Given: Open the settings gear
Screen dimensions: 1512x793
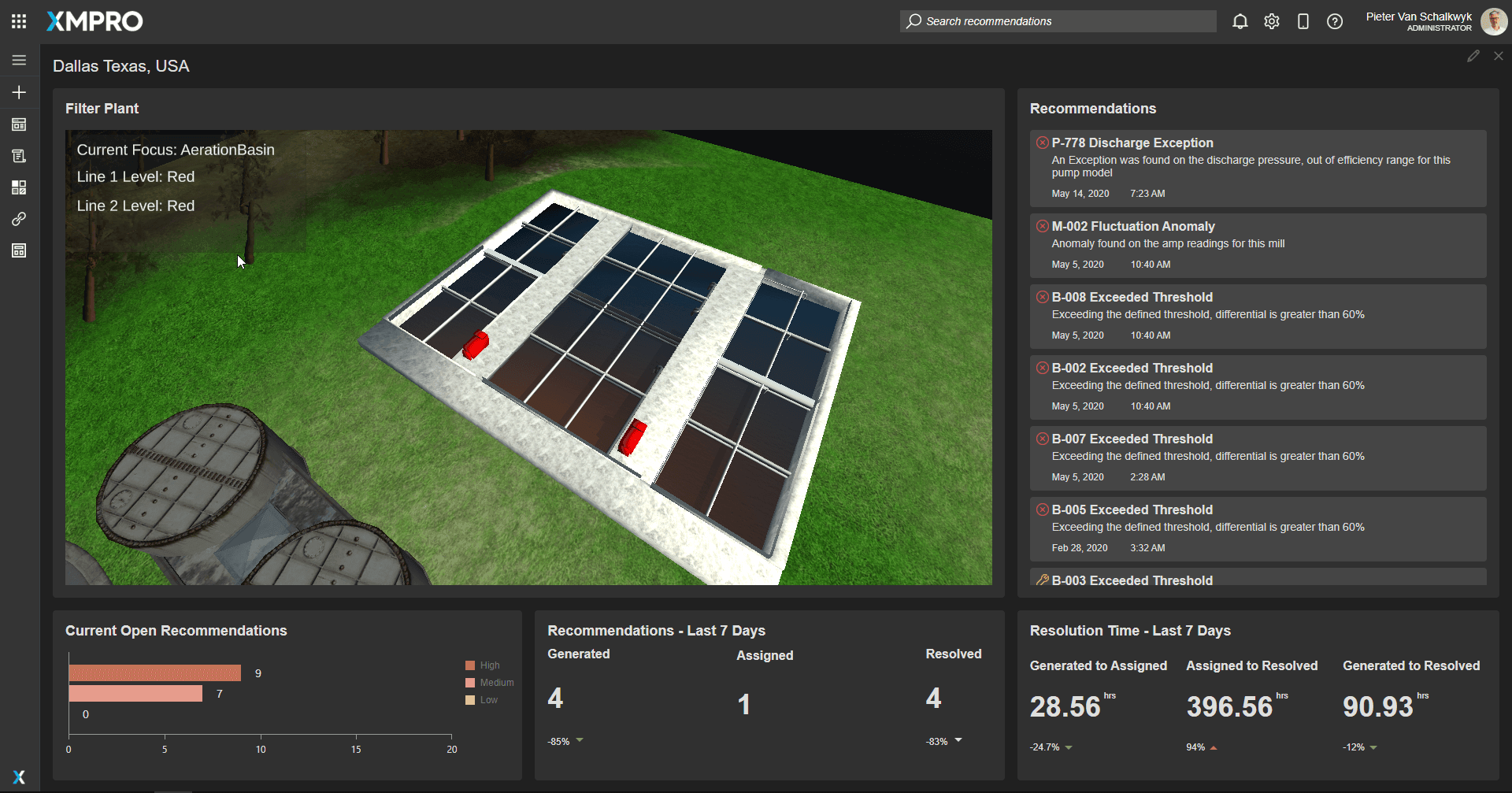Looking at the screenshot, I should pyautogui.click(x=1271, y=21).
